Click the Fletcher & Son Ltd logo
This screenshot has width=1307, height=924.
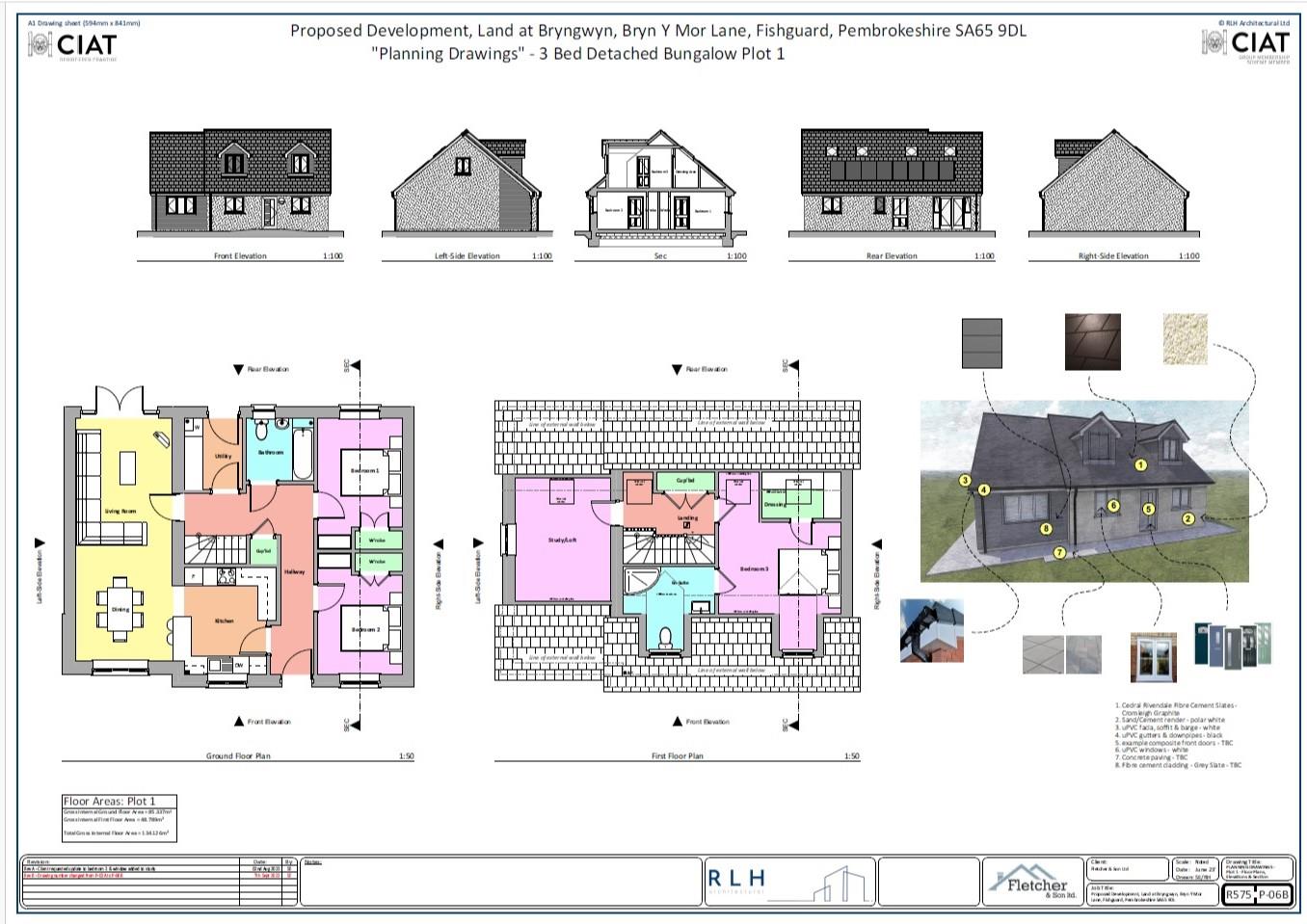pos(1030,881)
